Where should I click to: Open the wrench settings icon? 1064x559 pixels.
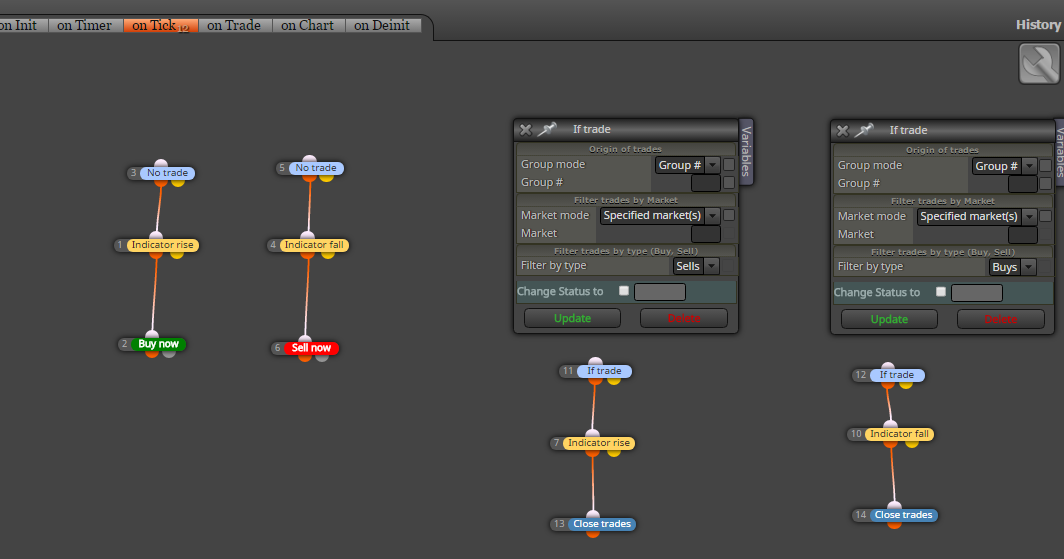(x=1039, y=64)
